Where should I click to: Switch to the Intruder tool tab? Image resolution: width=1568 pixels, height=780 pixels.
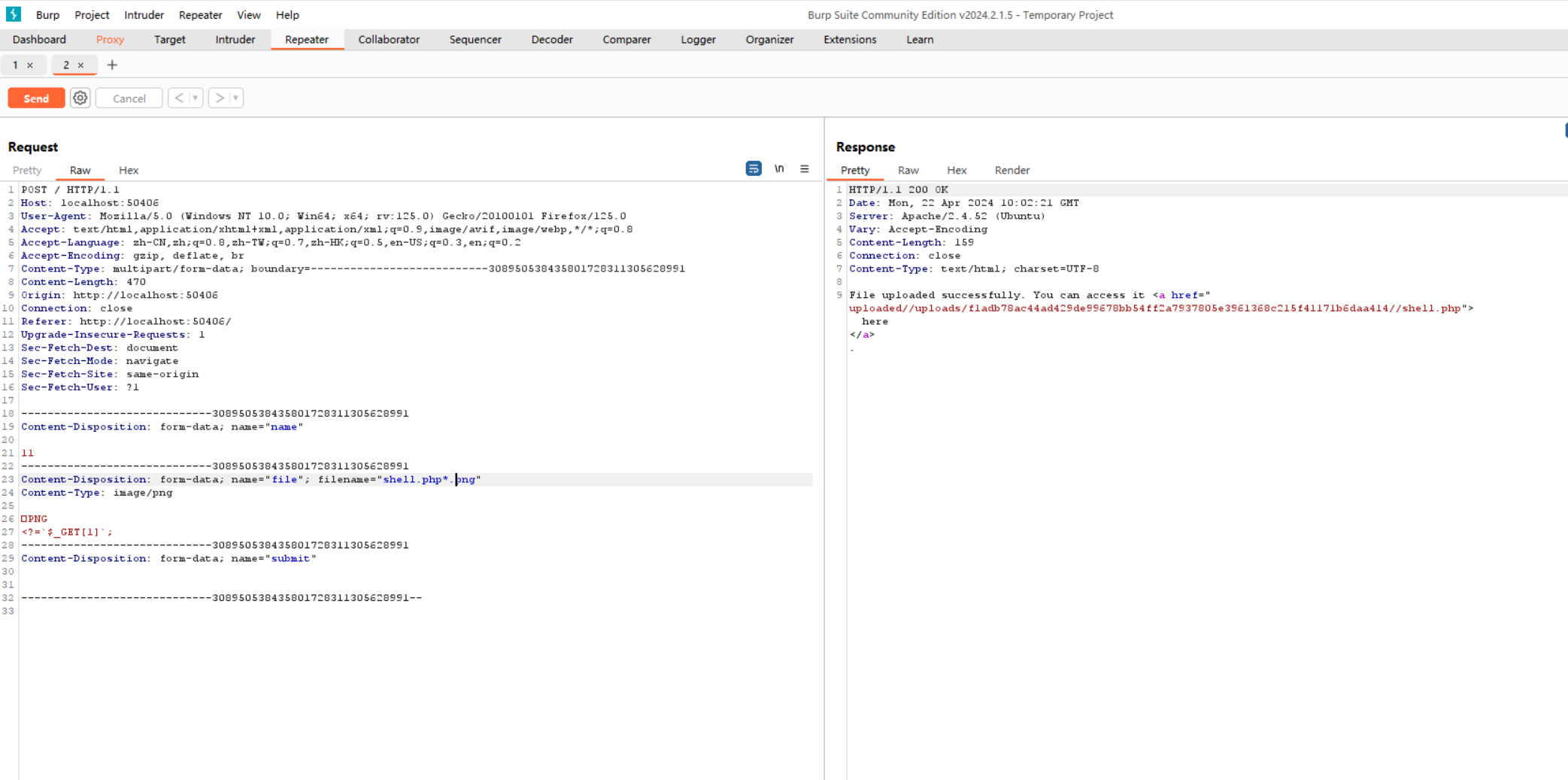tap(235, 40)
